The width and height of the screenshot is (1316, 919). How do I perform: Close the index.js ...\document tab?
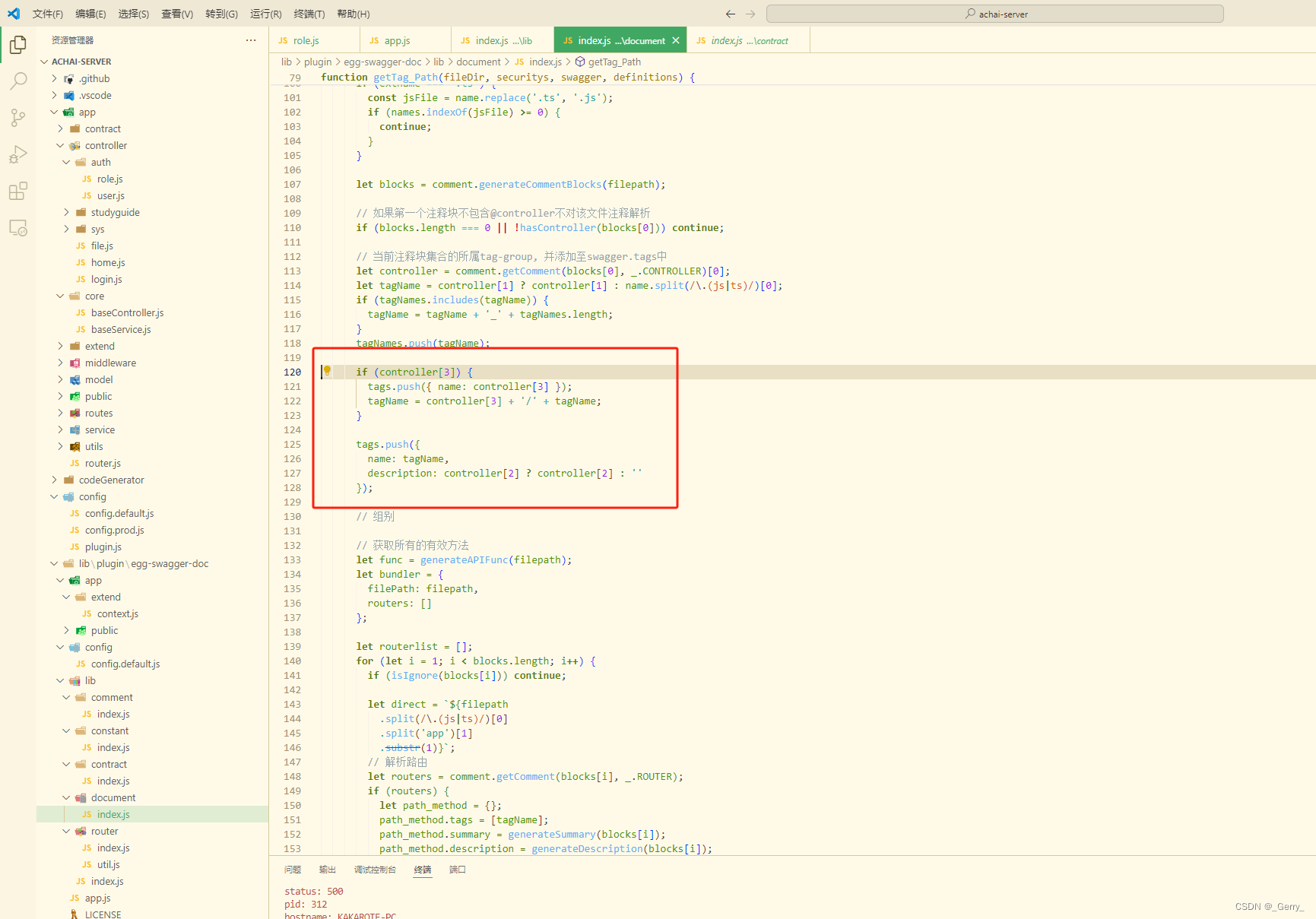tap(676, 40)
